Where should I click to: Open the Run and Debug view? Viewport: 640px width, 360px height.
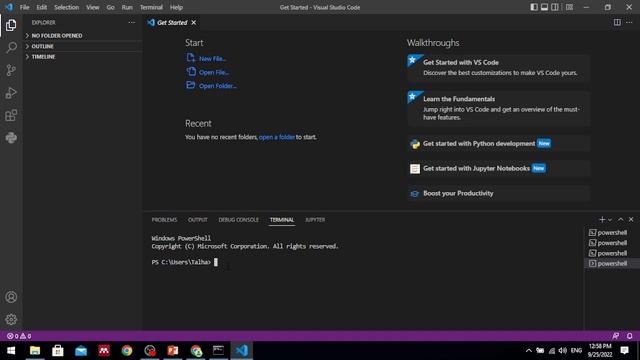(11, 93)
